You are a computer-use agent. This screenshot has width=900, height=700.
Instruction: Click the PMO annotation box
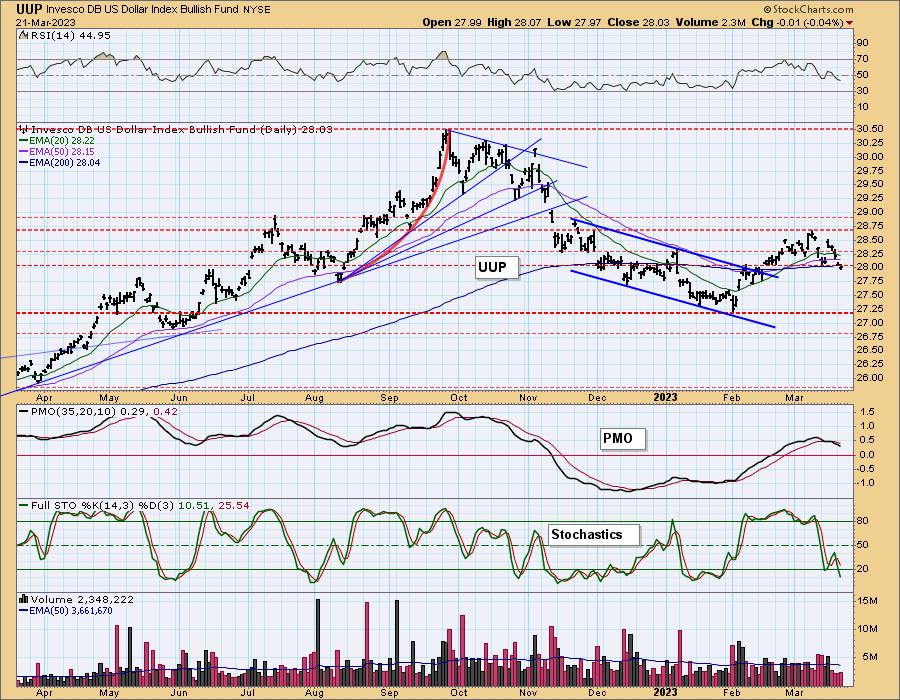[x=623, y=439]
